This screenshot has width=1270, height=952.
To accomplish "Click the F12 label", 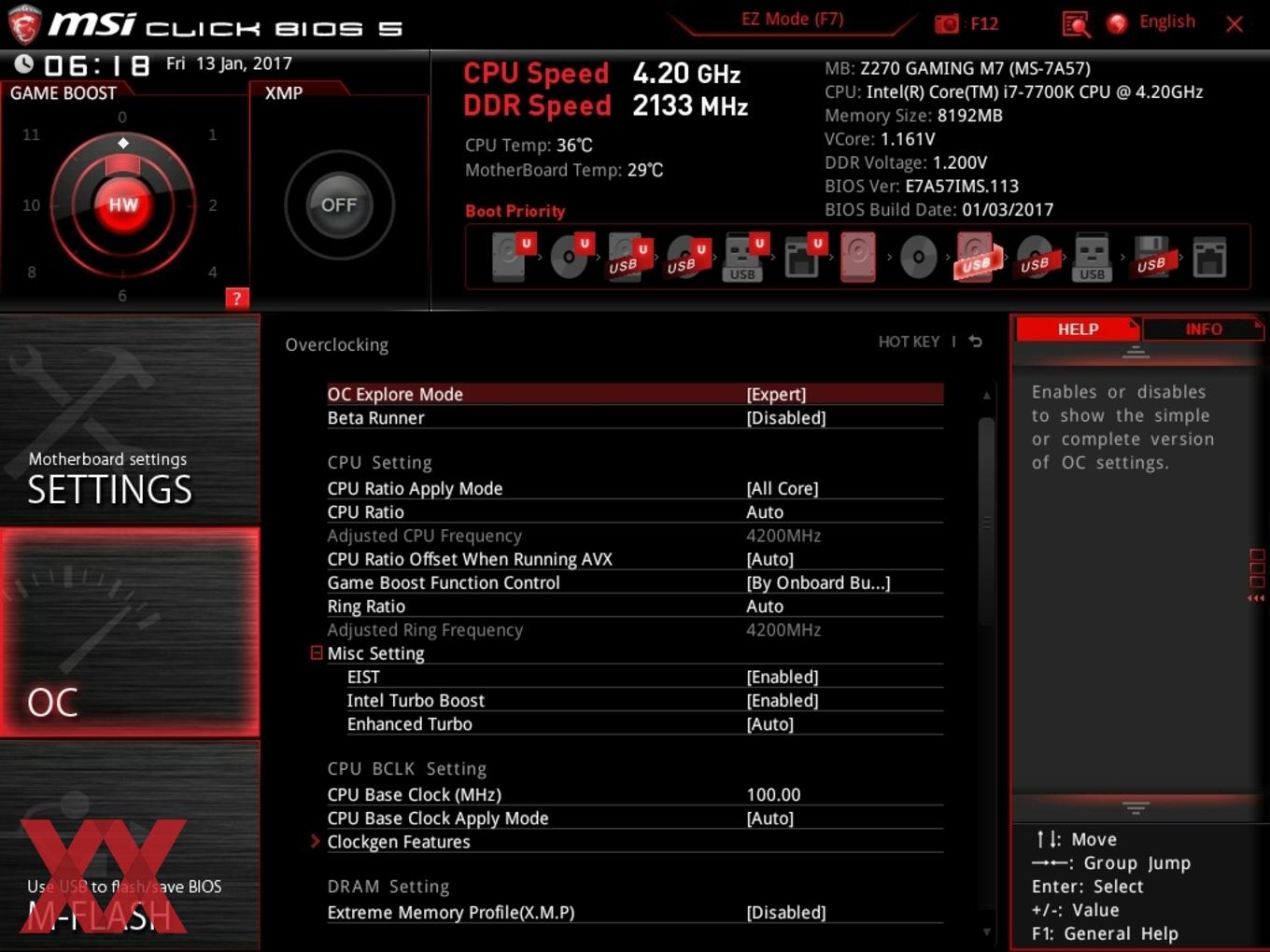I will coord(984,23).
